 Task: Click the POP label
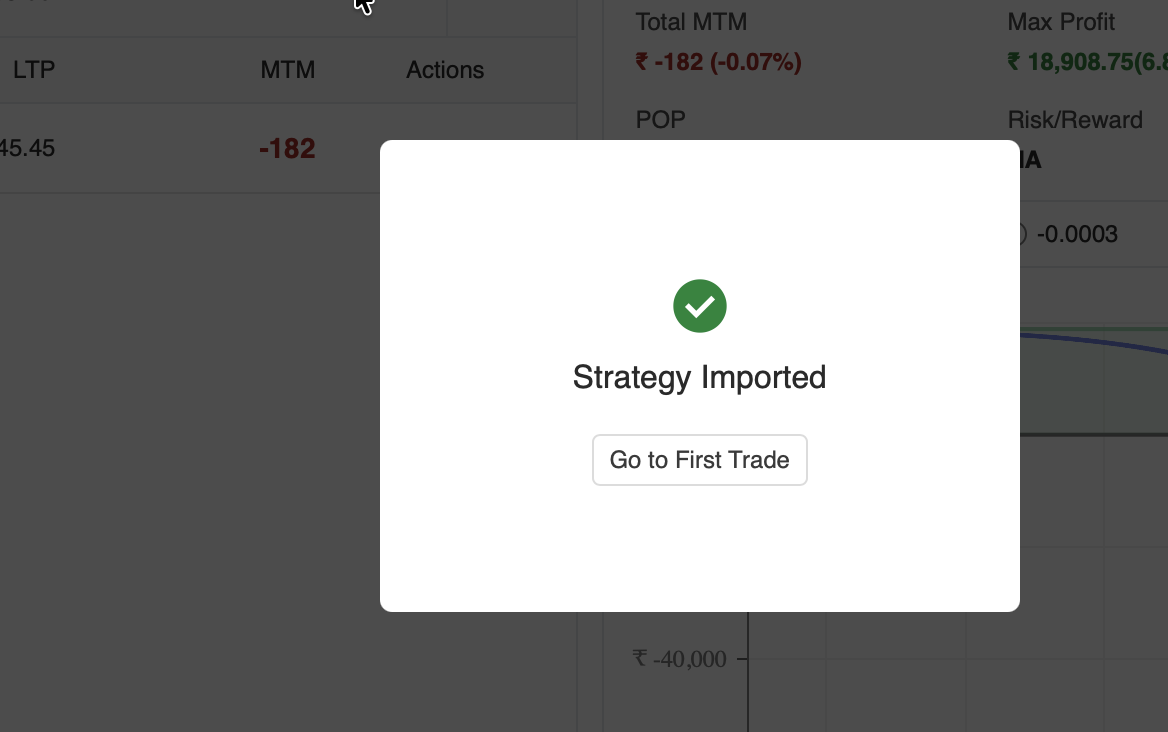pos(661,120)
